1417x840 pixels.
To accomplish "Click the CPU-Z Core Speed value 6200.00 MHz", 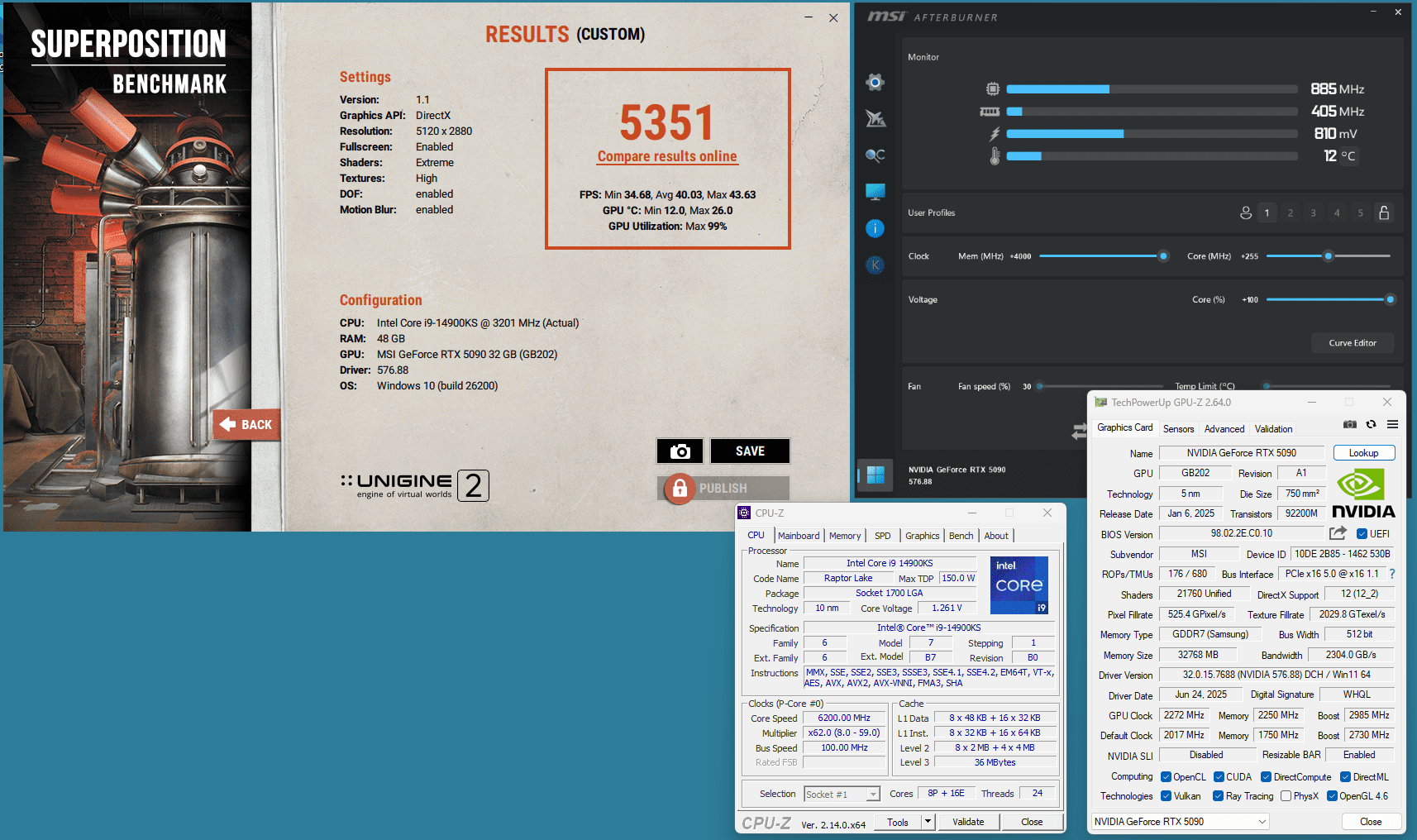I will click(x=844, y=718).
